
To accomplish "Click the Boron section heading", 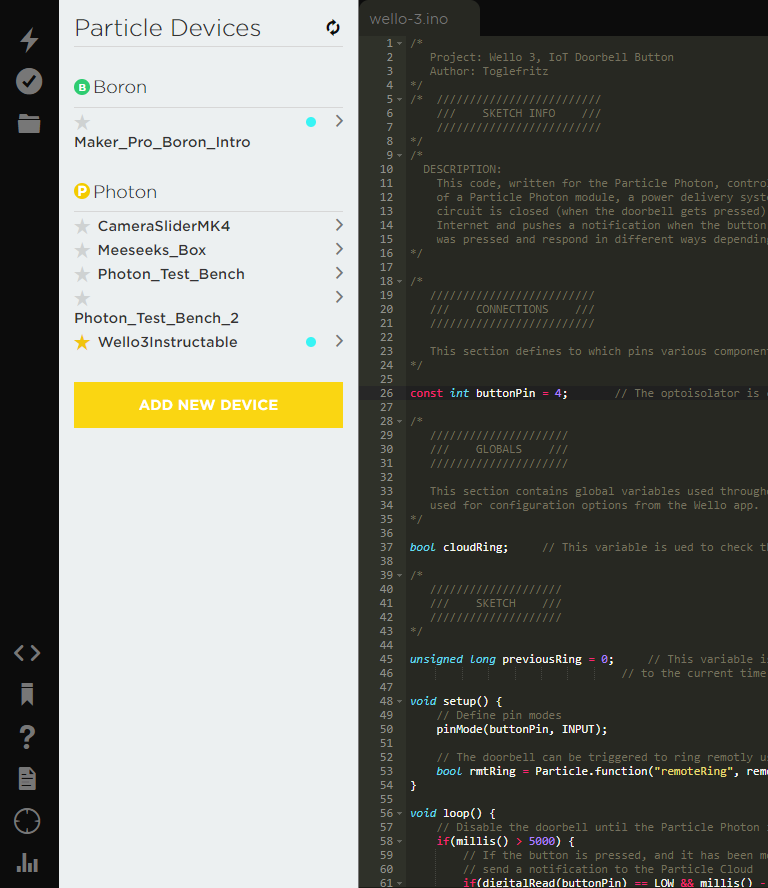I will (120, 87).
